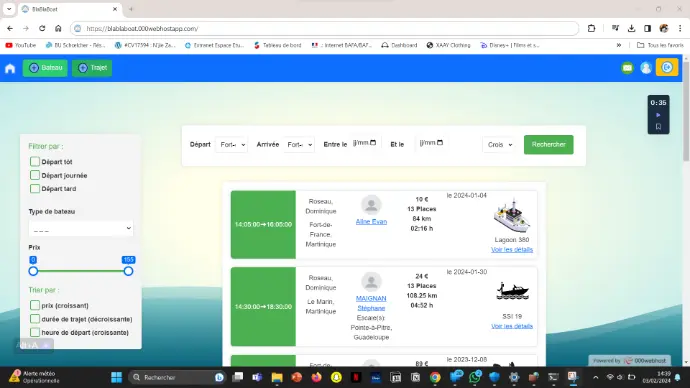Screen dimensions: 690x388
Task: Click the yellow logout icon button
Action: pos(667,67)
